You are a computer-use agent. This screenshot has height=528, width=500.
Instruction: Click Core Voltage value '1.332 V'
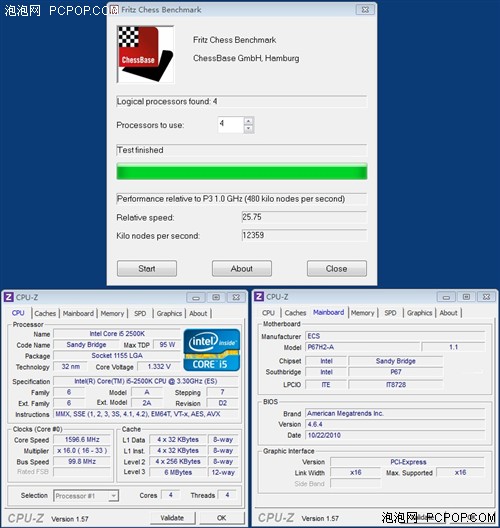pos(159,366)
